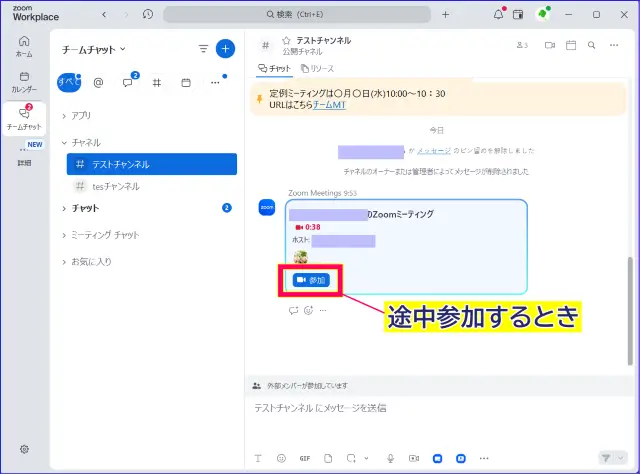Click the search field (検索)
The width and height of the screenshot is (640, 474).
point(297,15)
